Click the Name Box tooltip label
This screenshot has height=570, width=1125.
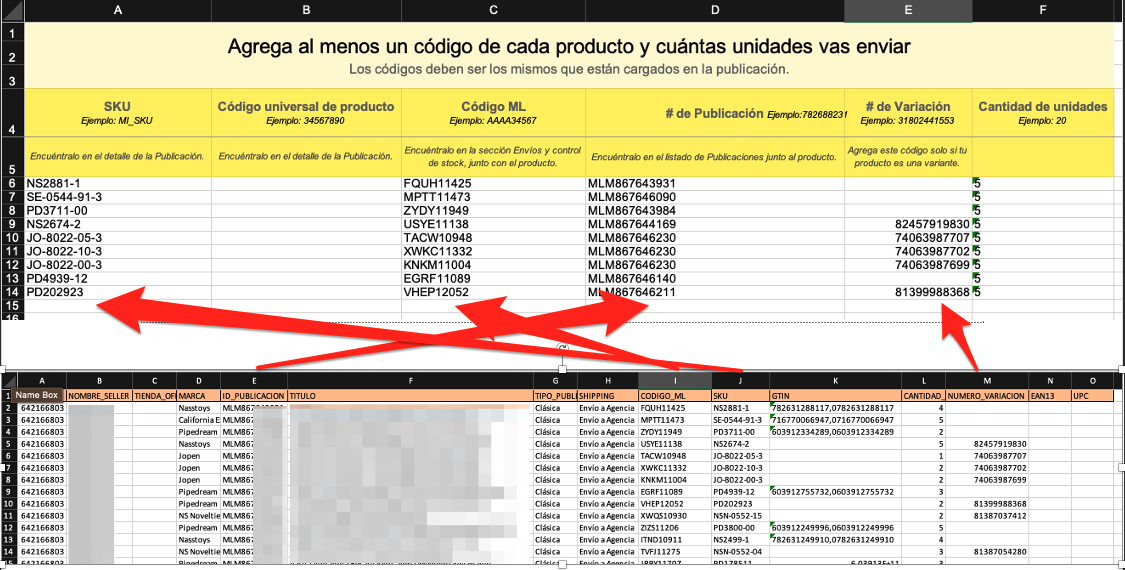click(37, 395)
